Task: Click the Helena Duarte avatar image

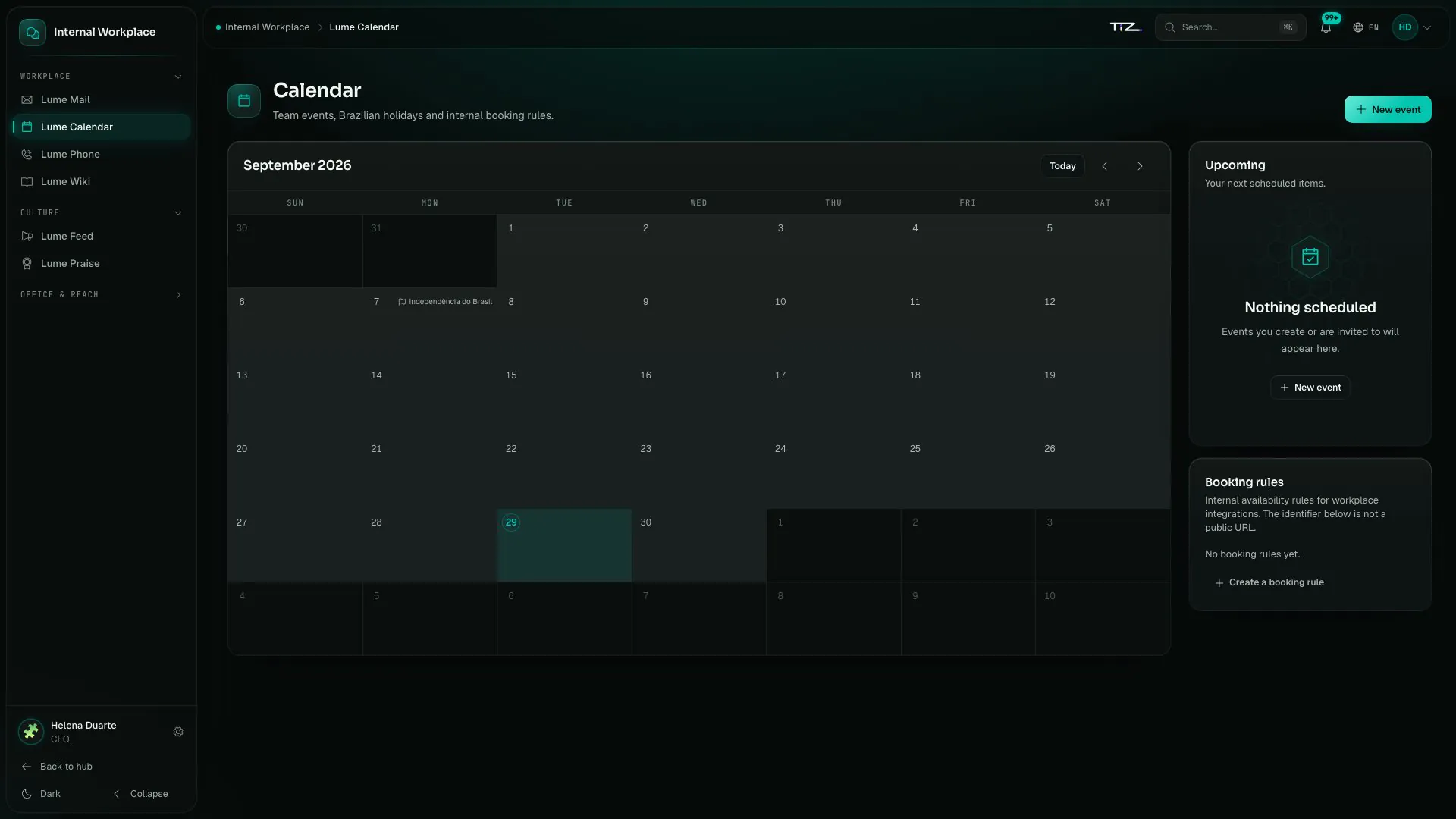Action: [x=31, y=732]
